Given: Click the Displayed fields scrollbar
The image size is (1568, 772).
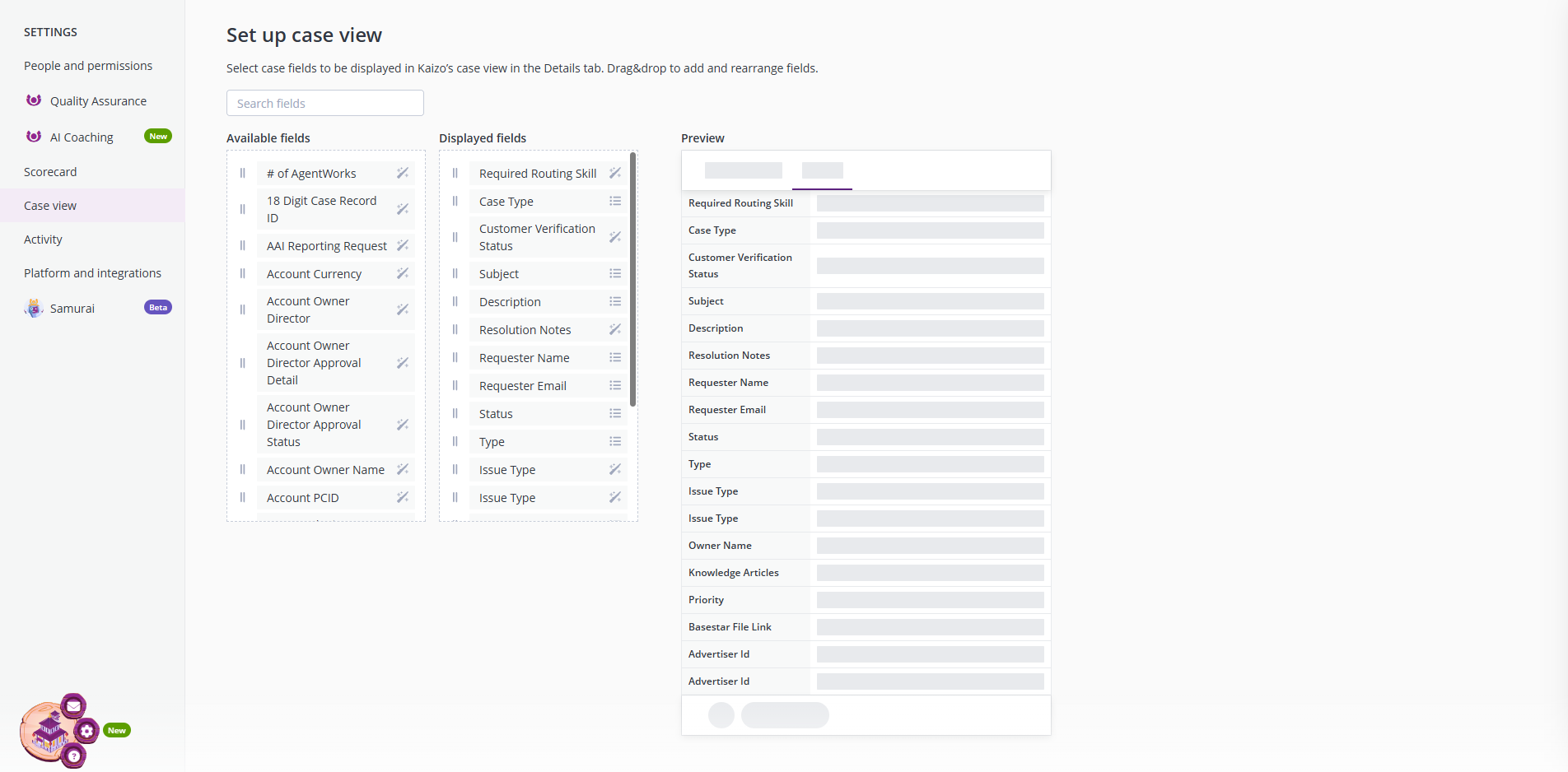Looking at the screenshot, I should coord(632,279).
